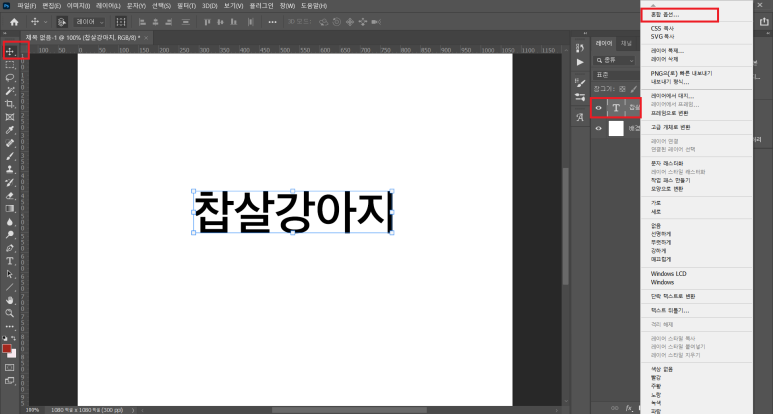Open the 필터(T) menu
773x414 pixels.
[x=186, y=6]
